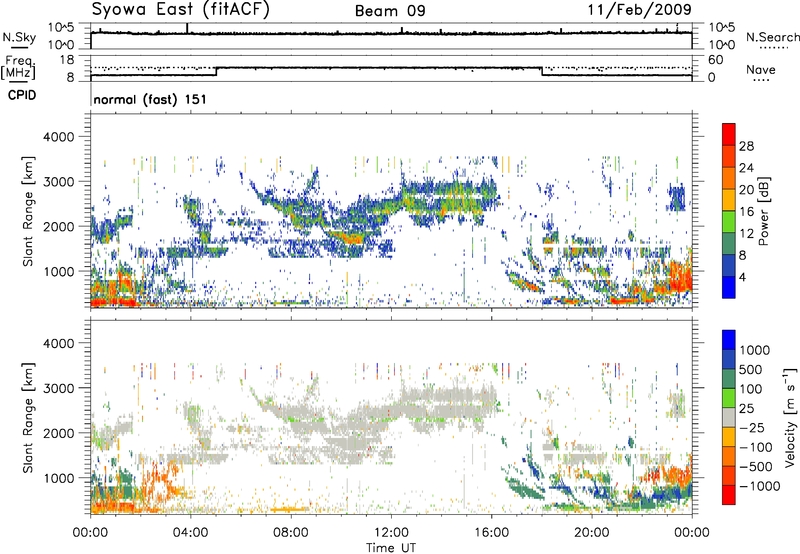Click the '4' power colorbar label
Image resolution: width=800 pixels, height=554 pixels.
[x=742, y=277]
